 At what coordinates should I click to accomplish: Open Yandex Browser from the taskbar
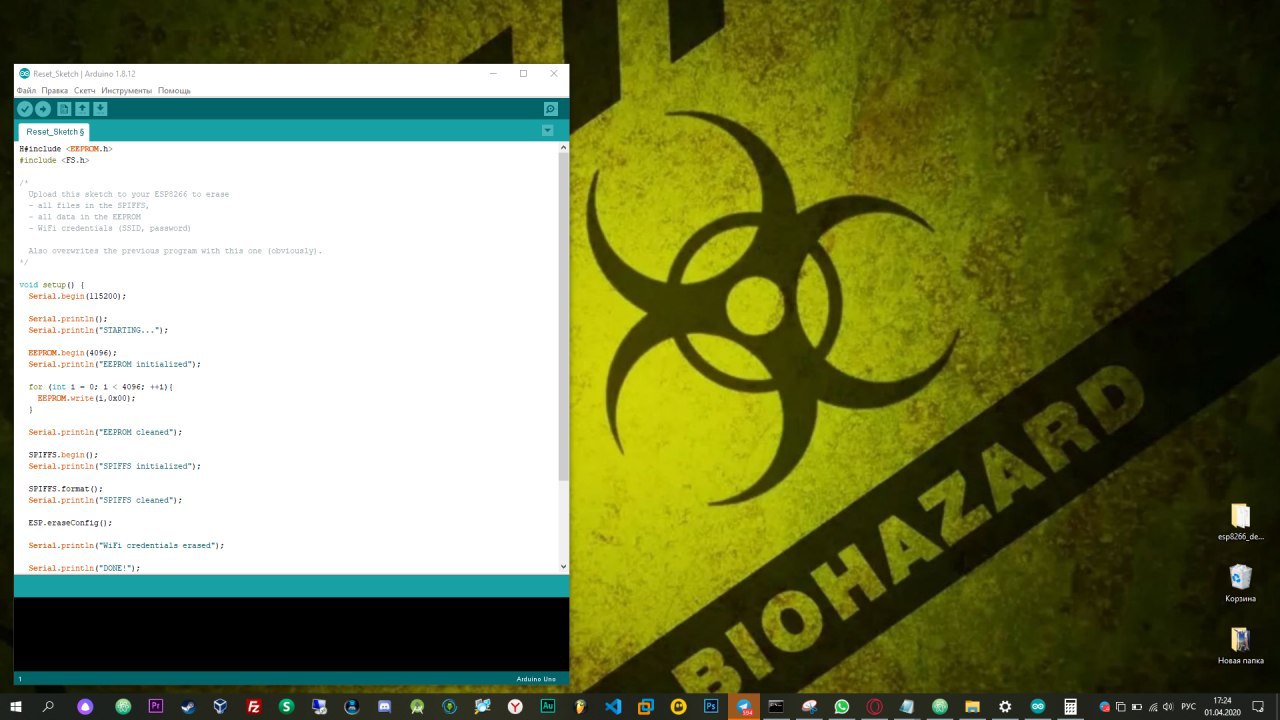[x=515, y=706]
